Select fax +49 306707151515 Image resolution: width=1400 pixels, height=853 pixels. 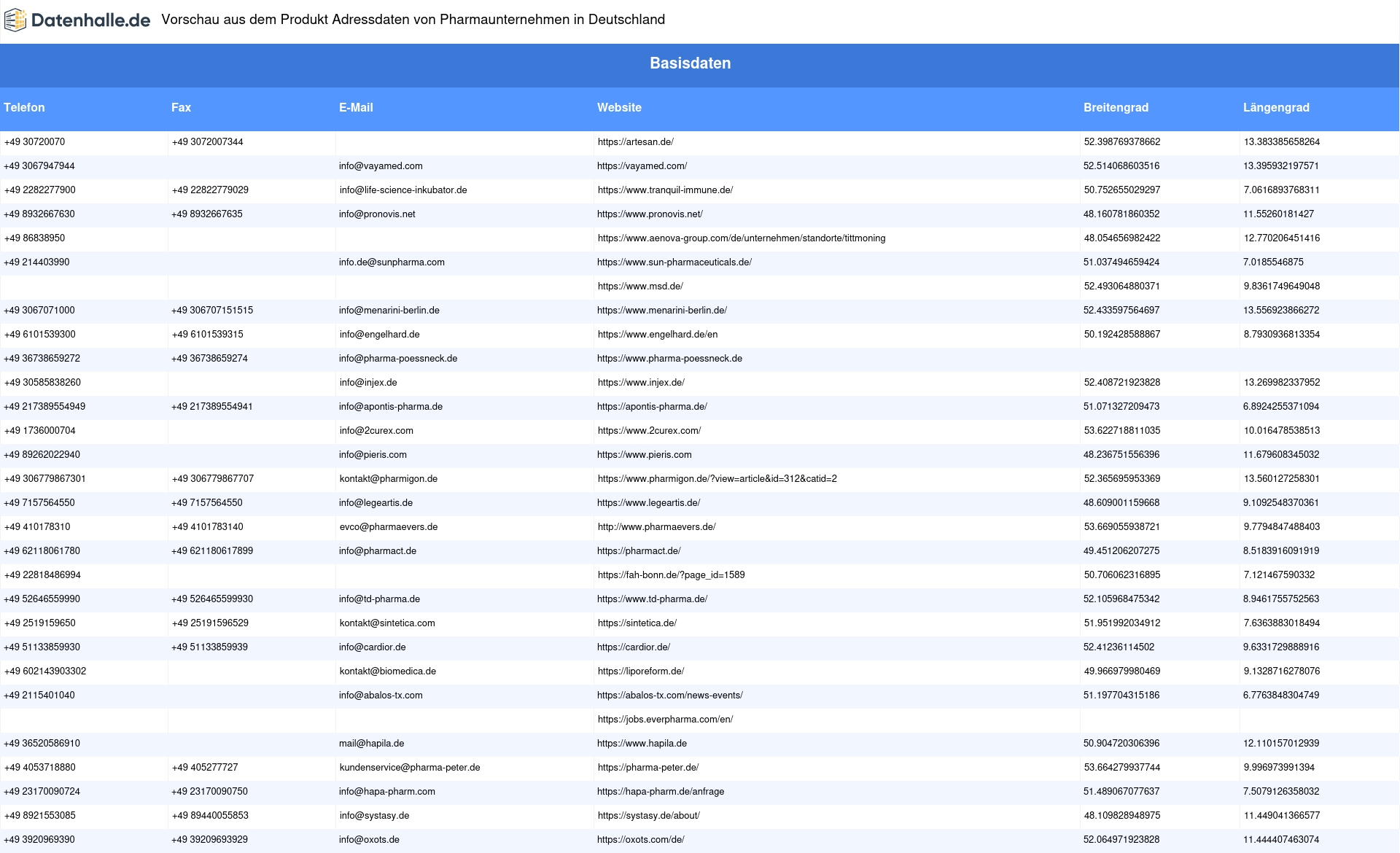click(212, 311)
